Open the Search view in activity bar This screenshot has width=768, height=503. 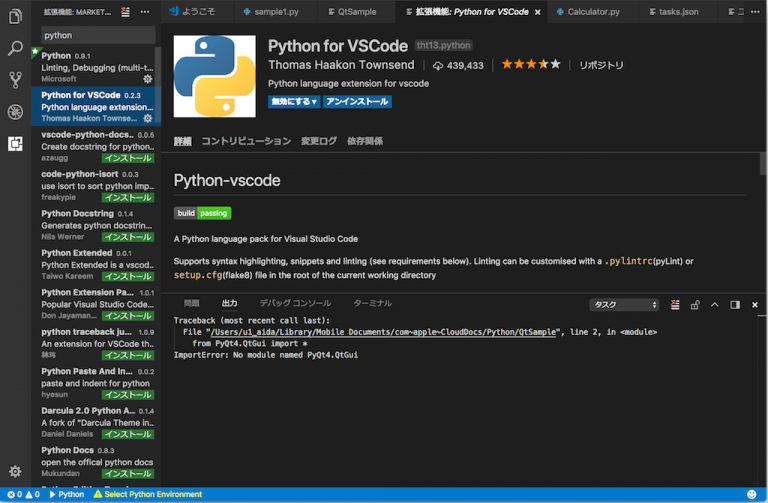click(15, 48)
